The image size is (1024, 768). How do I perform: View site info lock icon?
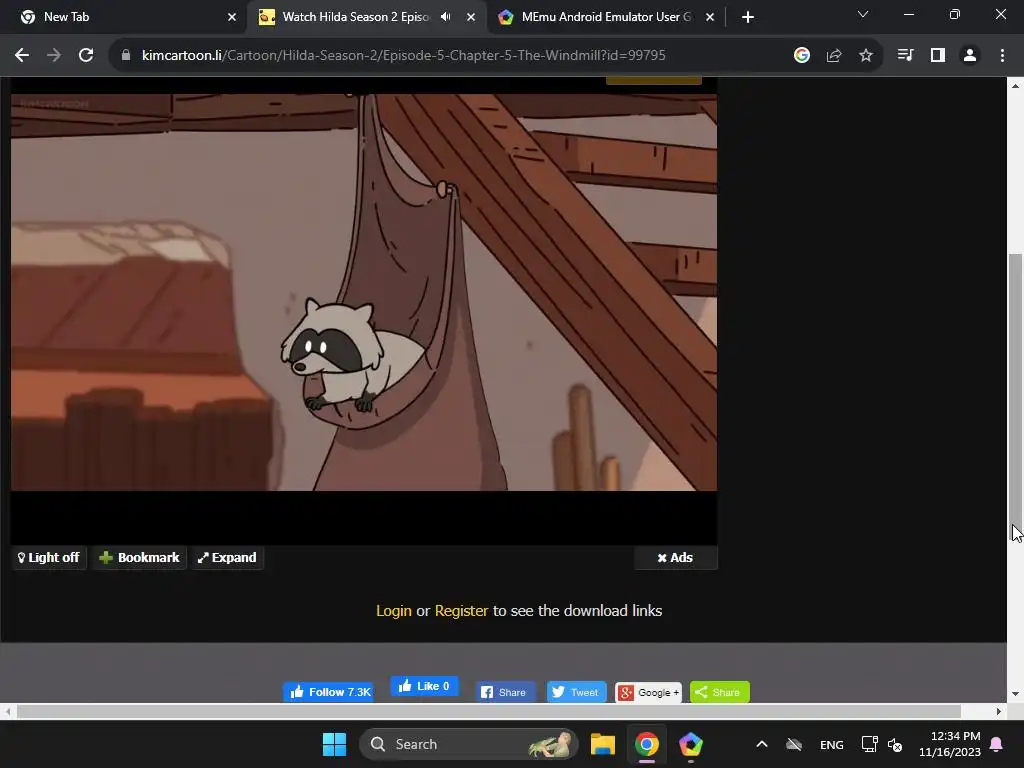tap(126, 56)
